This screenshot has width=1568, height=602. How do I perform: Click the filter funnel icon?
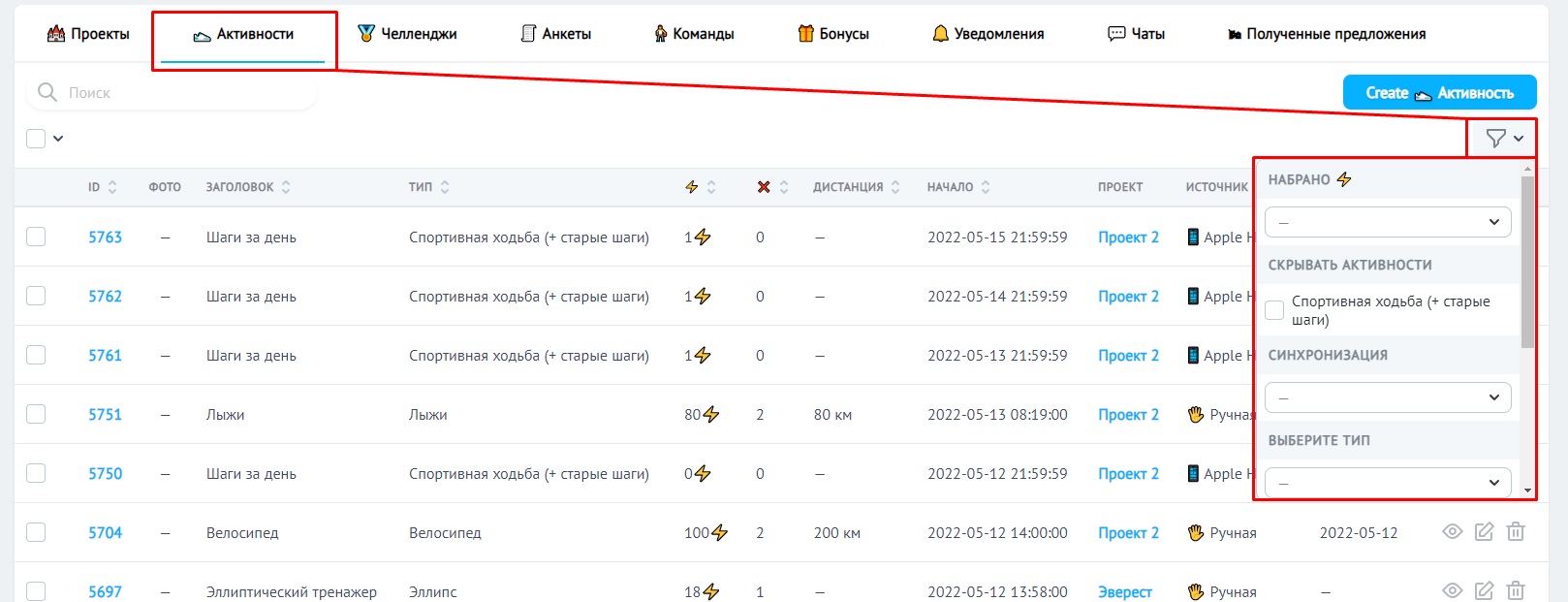[x=1496, y=139]
